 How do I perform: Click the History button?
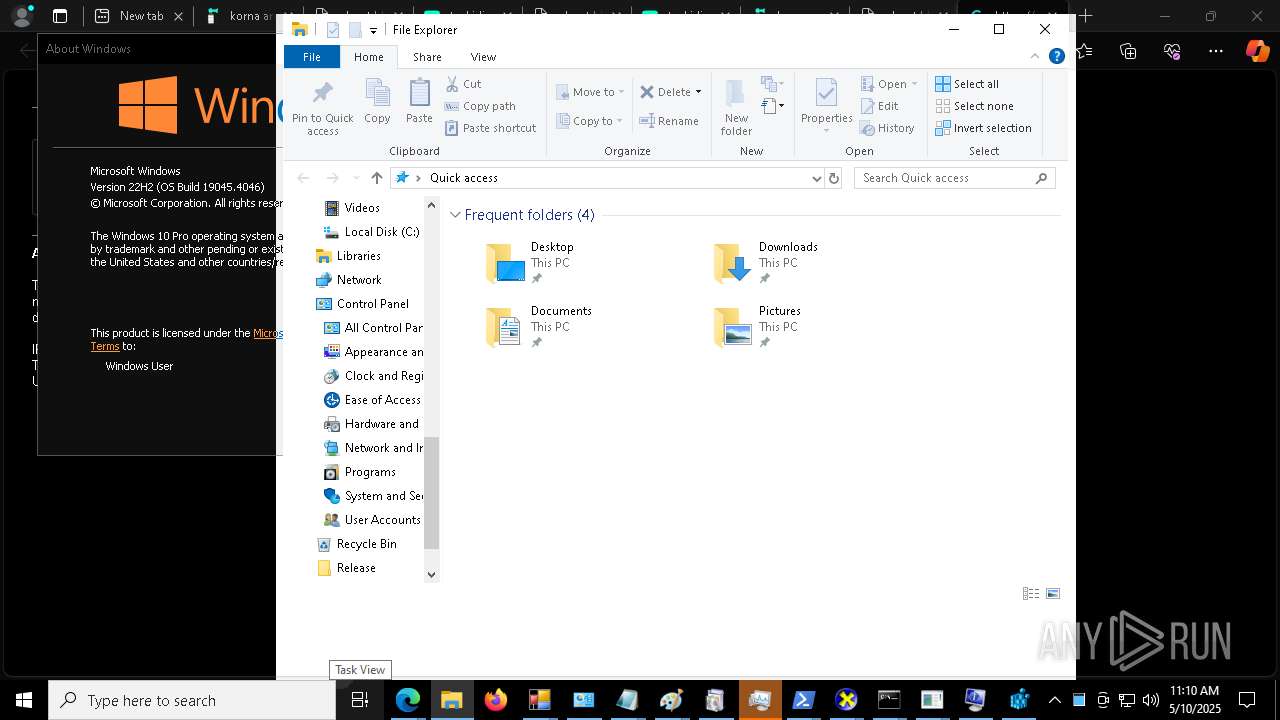(x=887, y=128)
